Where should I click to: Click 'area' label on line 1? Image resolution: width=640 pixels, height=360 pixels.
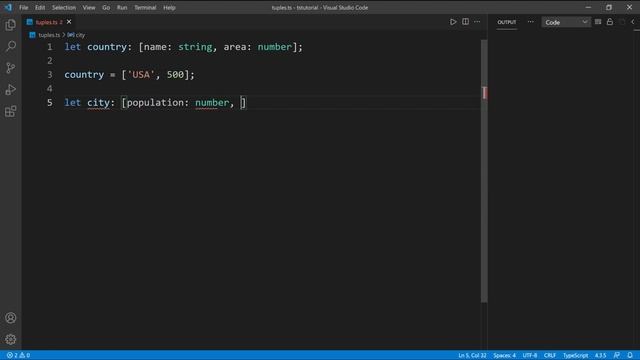pyautogui.click(x=235, y=47)
